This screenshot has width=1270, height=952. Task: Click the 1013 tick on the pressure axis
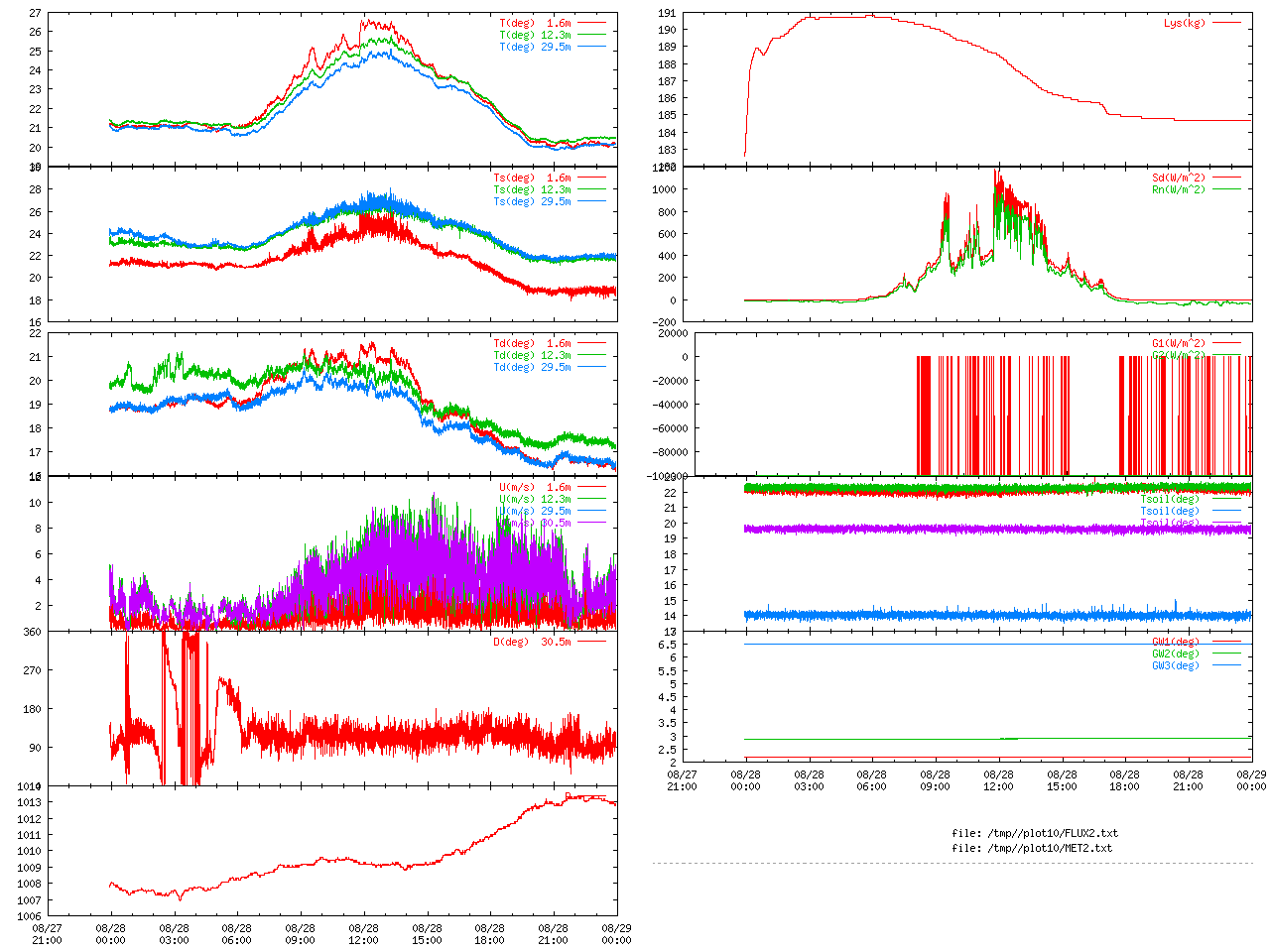pos(29,802)
